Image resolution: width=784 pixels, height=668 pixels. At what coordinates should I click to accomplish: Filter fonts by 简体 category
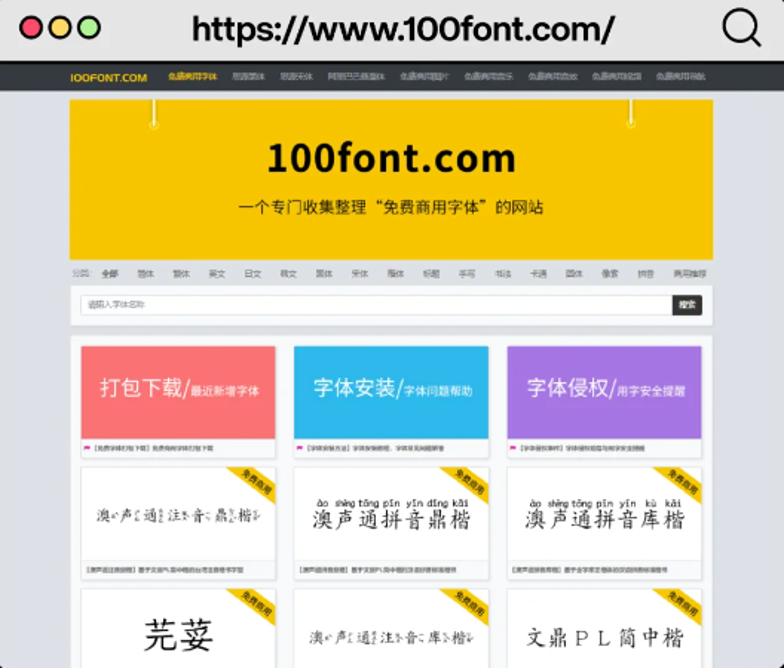pos(146,274)
